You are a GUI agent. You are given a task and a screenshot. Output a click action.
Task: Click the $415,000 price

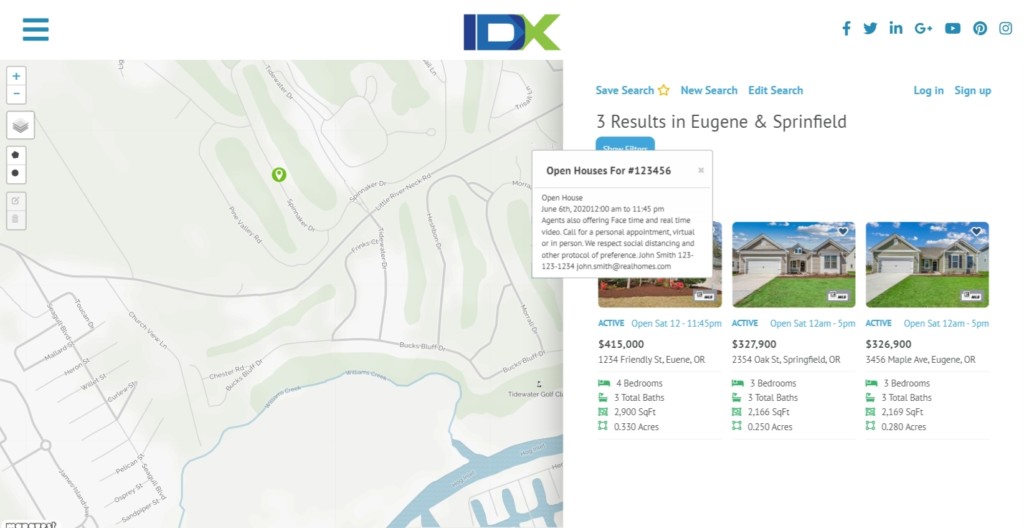pos(621,344)
